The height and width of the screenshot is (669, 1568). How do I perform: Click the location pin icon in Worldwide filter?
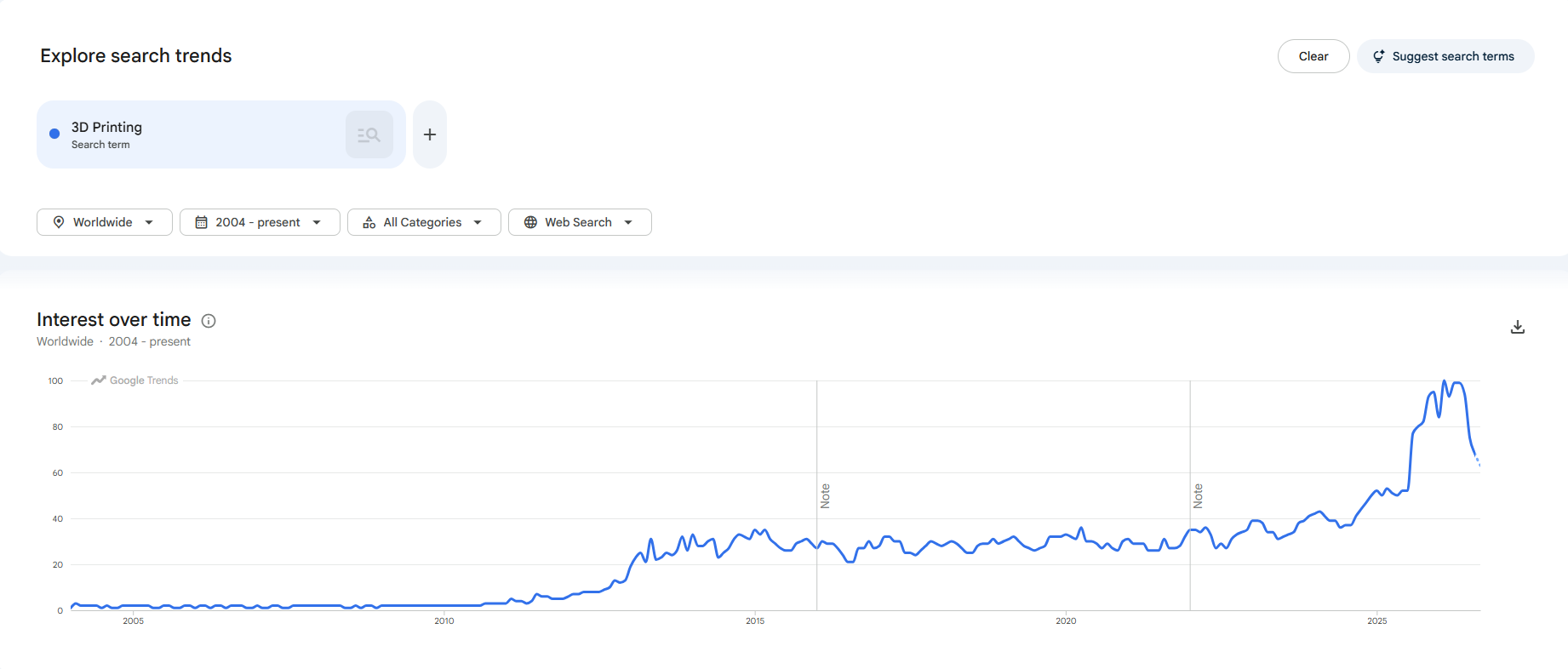pyautogui.click(x=59, y=222)
